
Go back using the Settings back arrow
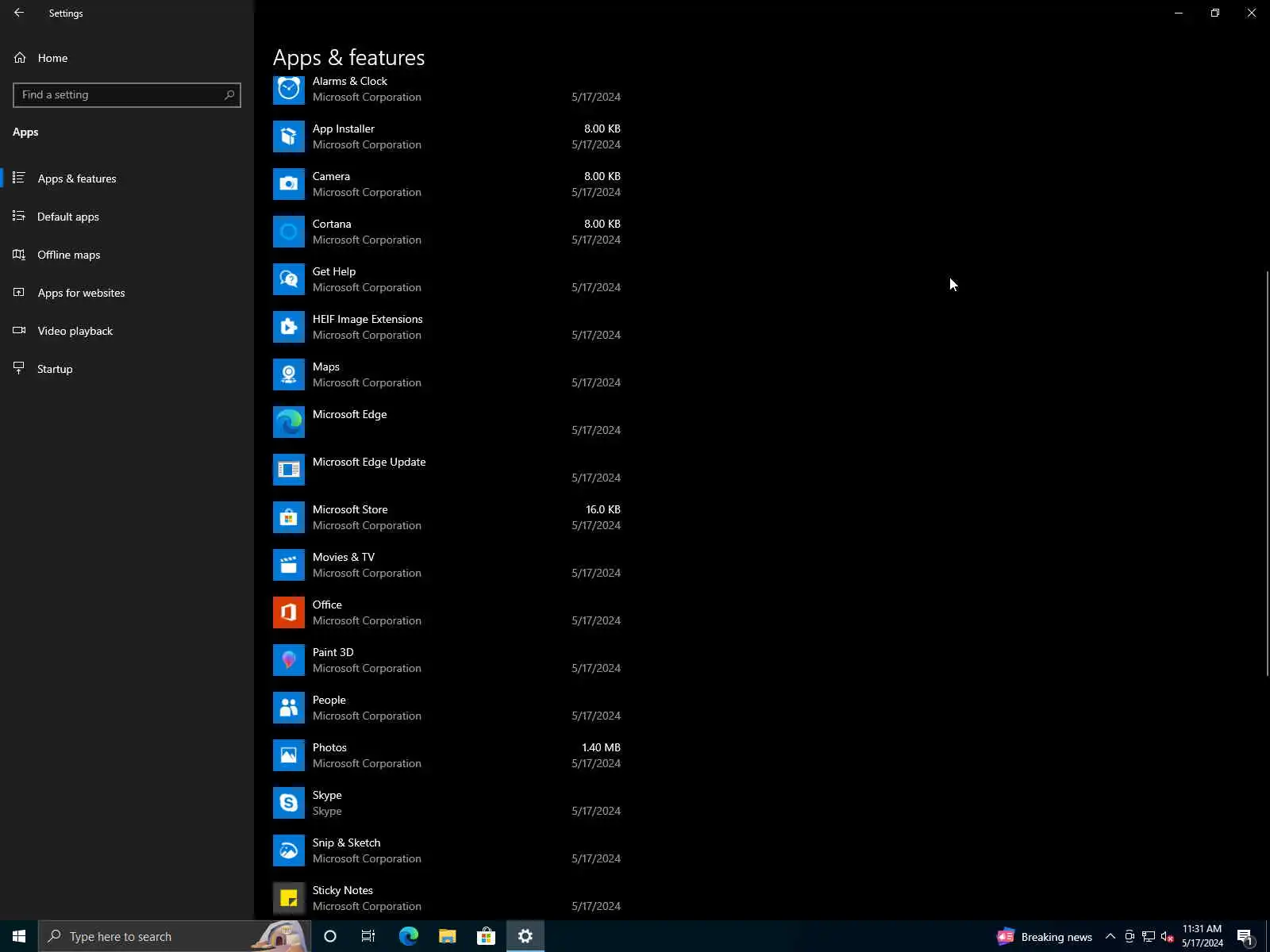tap(19, 13)
